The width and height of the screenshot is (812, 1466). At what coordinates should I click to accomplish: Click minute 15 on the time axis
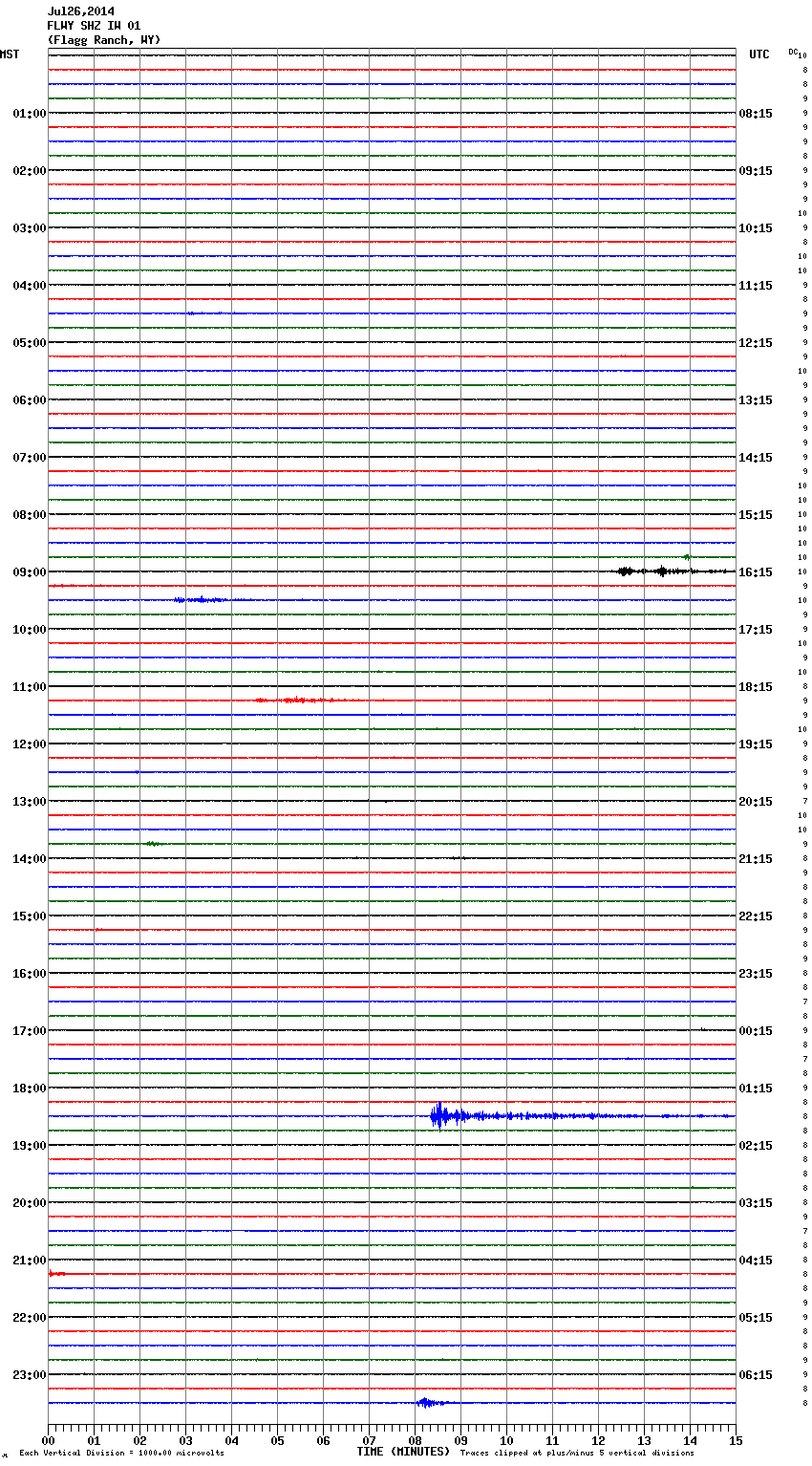[x=736, y=1441]
